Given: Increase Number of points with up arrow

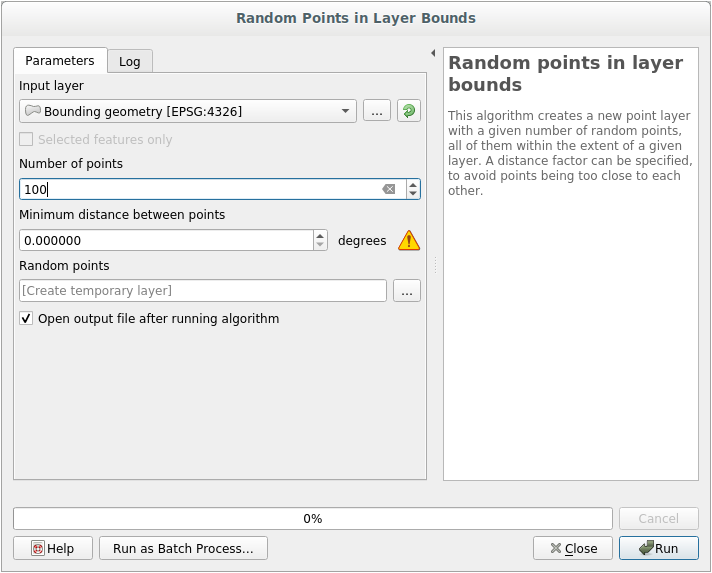Looking at the screenshot, I should point(413,184).
